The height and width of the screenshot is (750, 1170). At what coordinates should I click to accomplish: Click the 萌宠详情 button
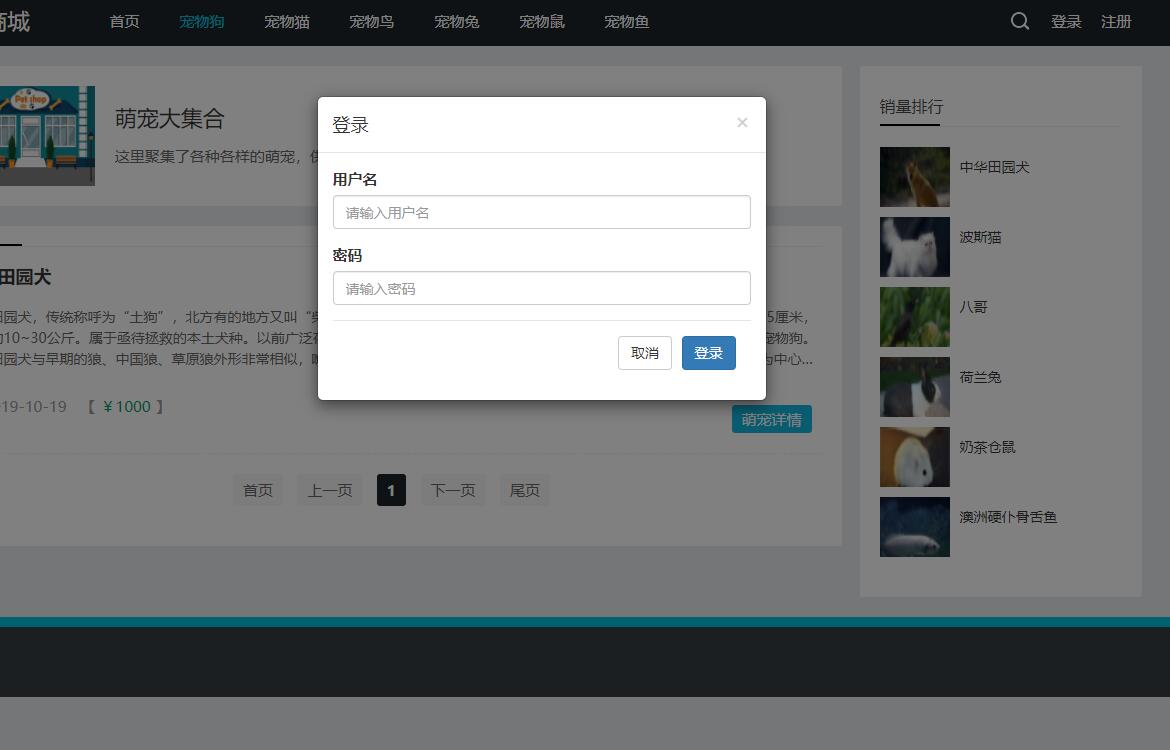coord(771,419)
